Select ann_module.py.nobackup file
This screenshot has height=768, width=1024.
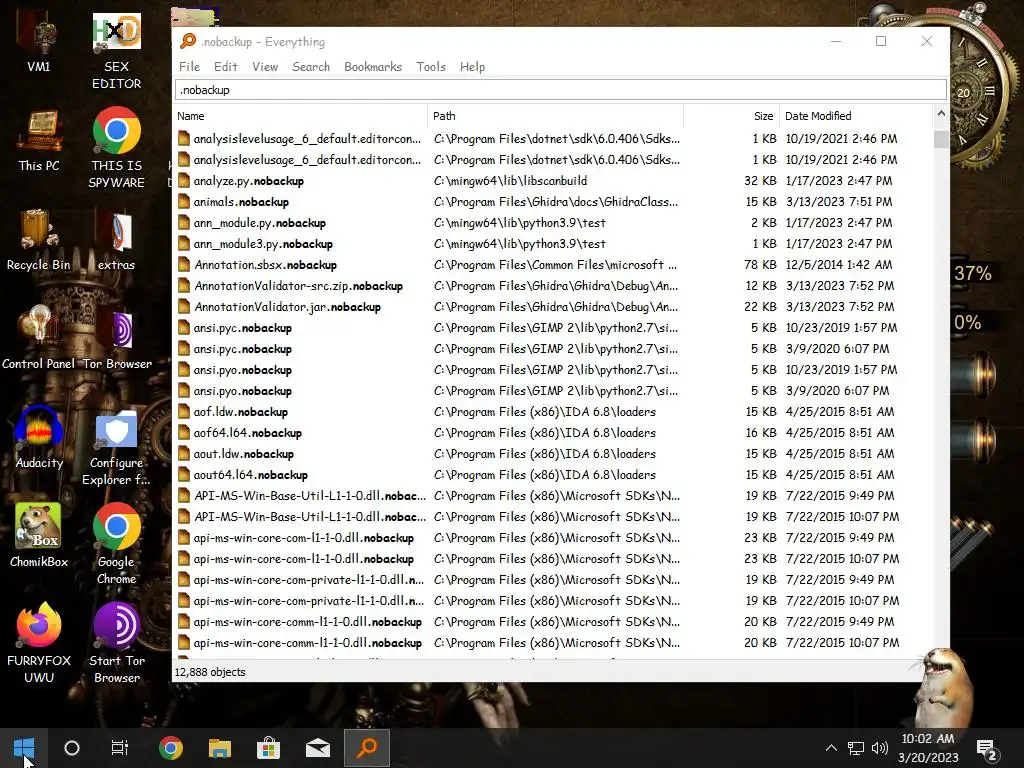[x=553, y=223]
